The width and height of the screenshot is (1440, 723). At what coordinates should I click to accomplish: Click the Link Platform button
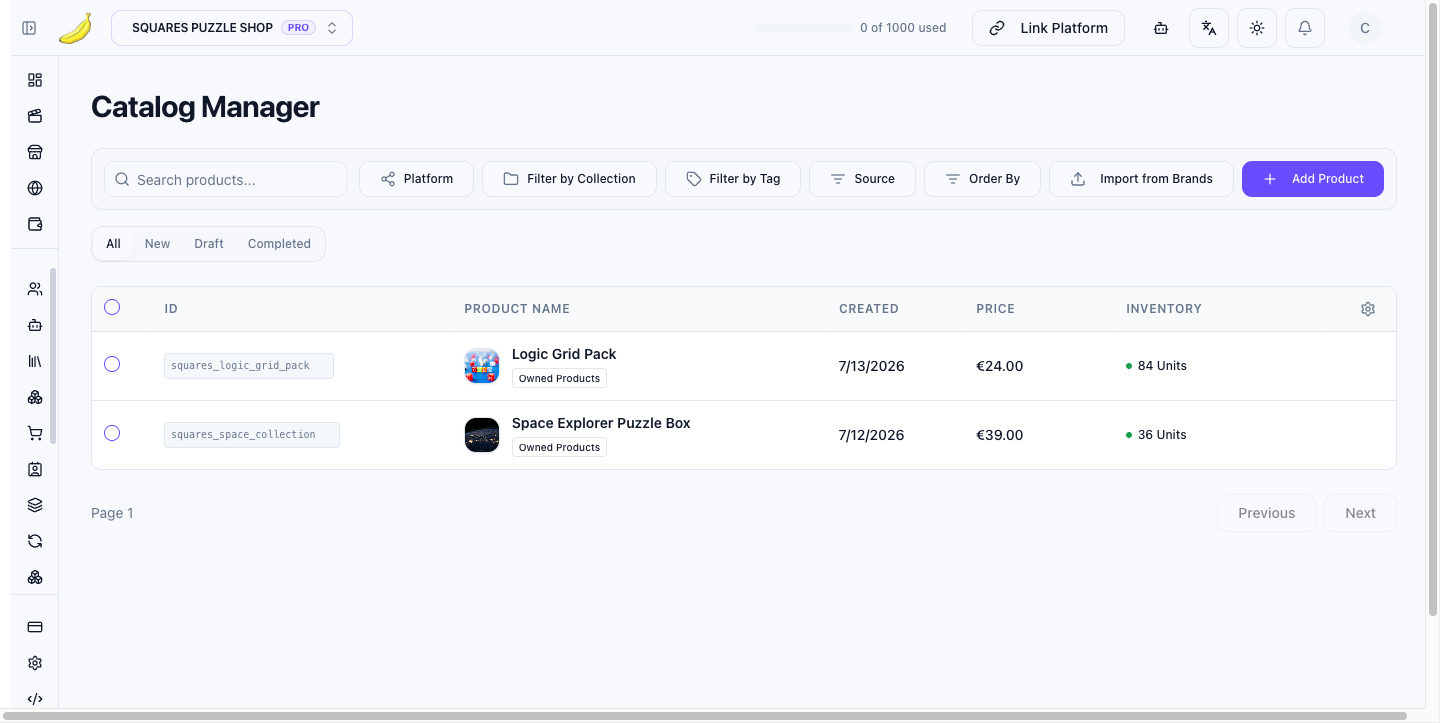tap(1048, 28)
